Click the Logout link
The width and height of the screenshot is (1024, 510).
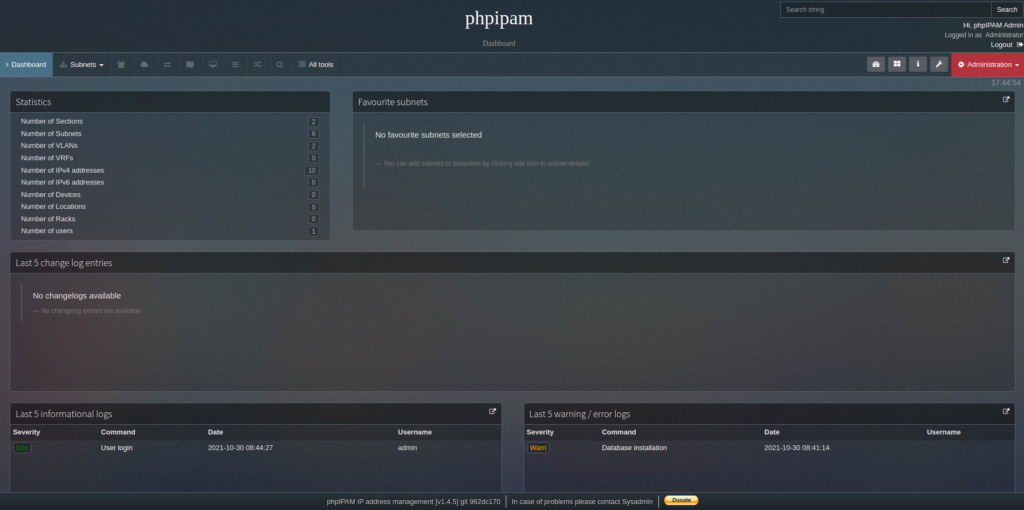pyautogui.click(x=1001, y=44)
